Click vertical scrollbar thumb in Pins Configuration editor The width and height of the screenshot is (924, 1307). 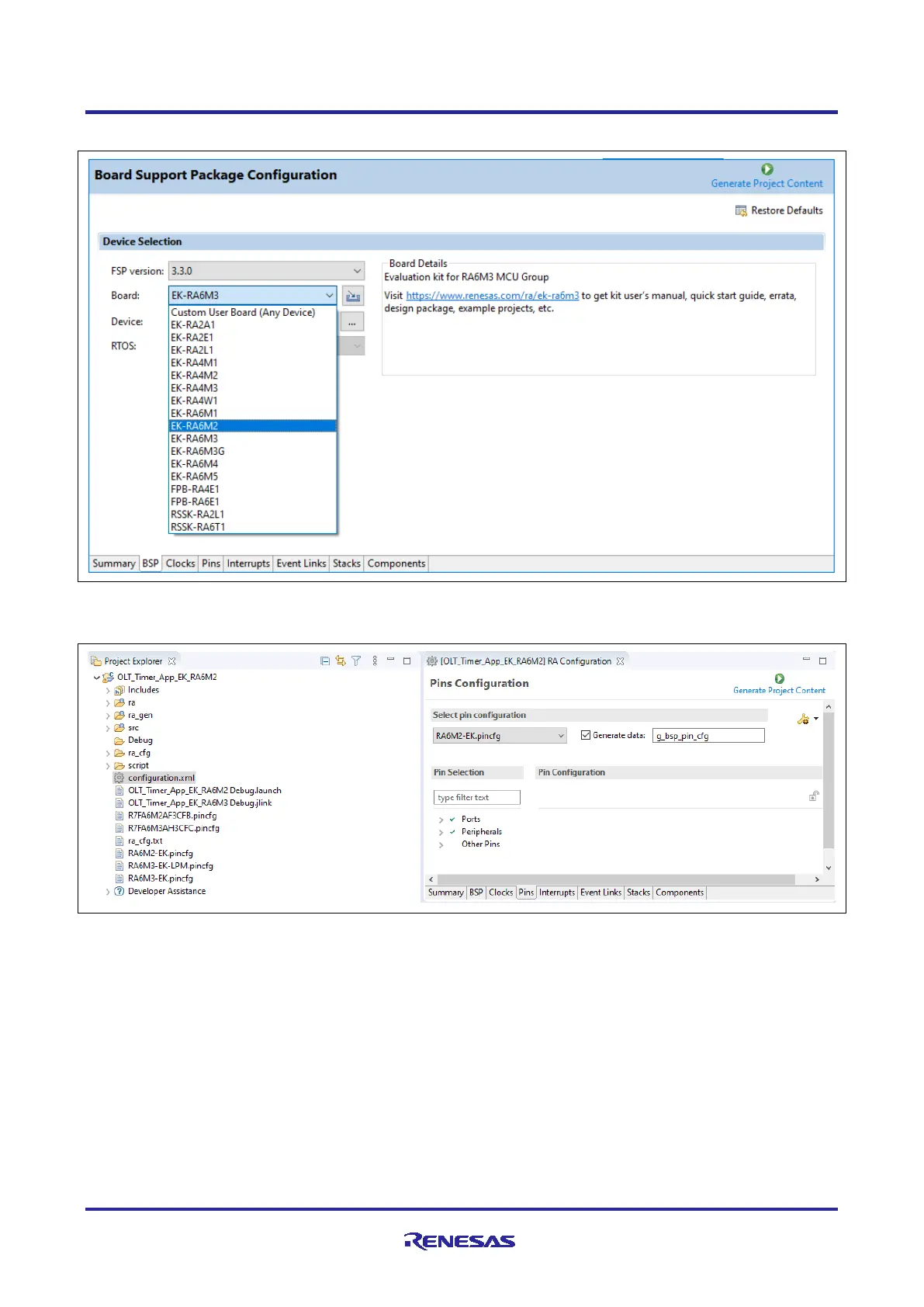coord(829,781)
